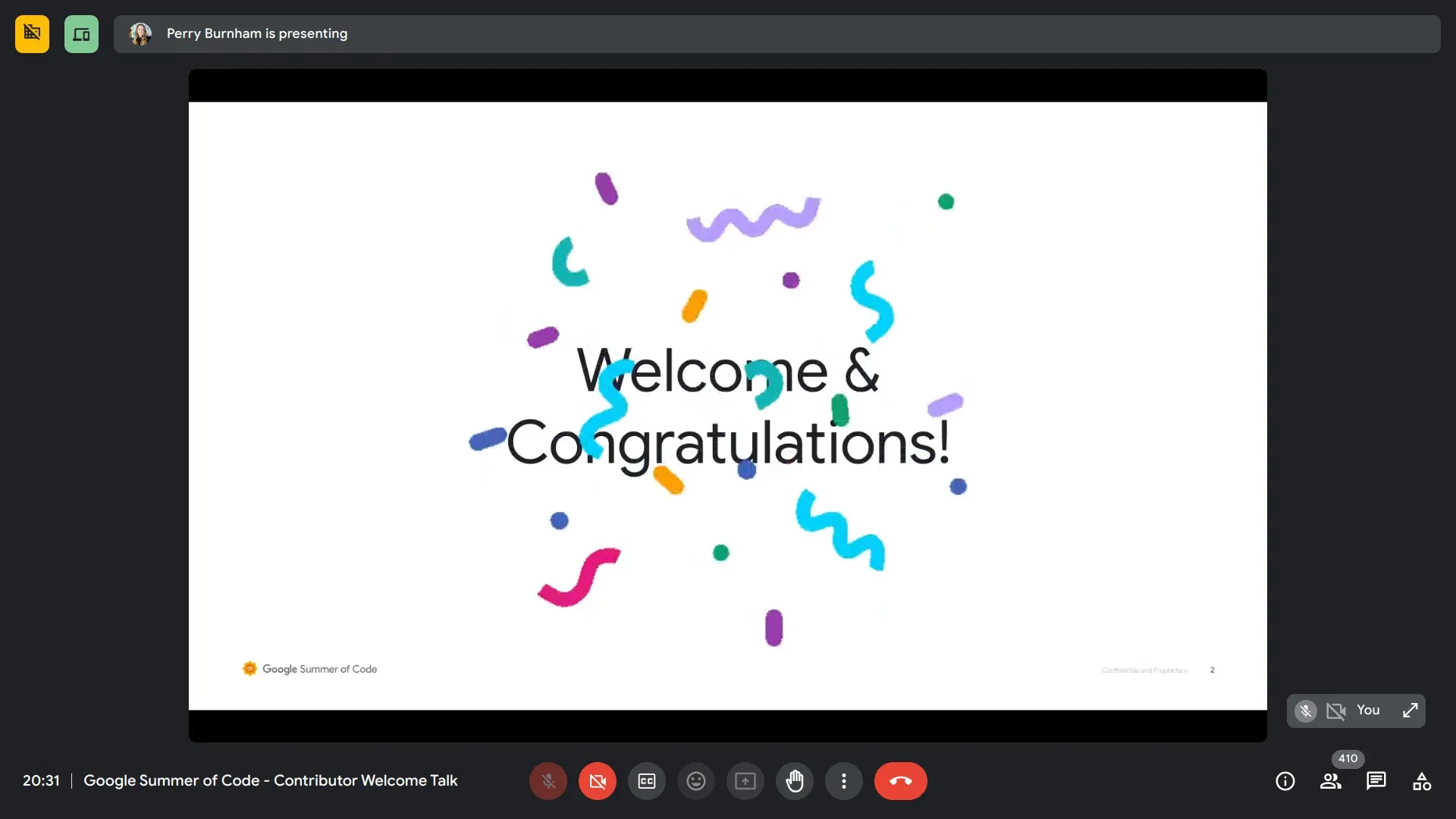This screenshot has width=1456, height=819.
Task: Click the Google Summer of Code meeting title
Action: 270,780
